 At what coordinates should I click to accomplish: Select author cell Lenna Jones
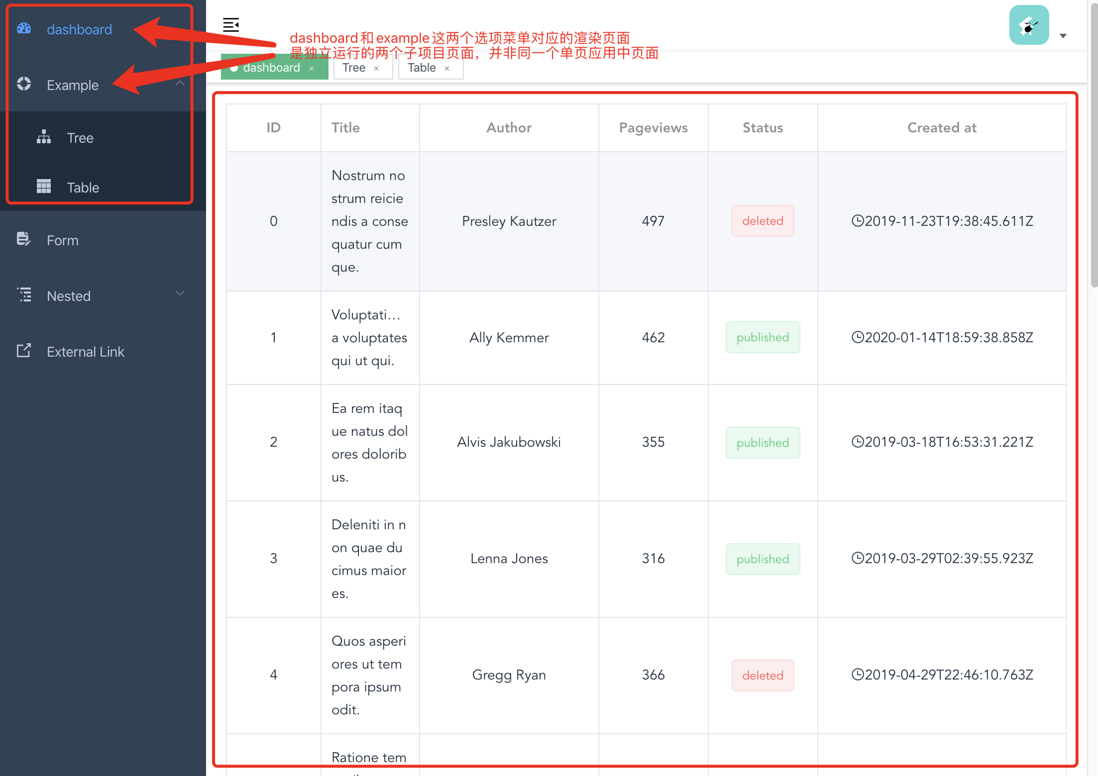pos(509,558)
